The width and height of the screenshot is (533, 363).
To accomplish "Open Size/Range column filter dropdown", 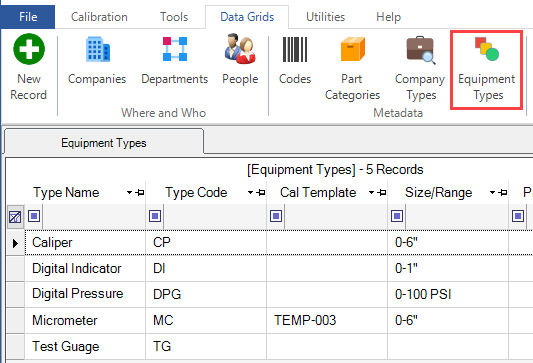I will [x=492, y=193].
